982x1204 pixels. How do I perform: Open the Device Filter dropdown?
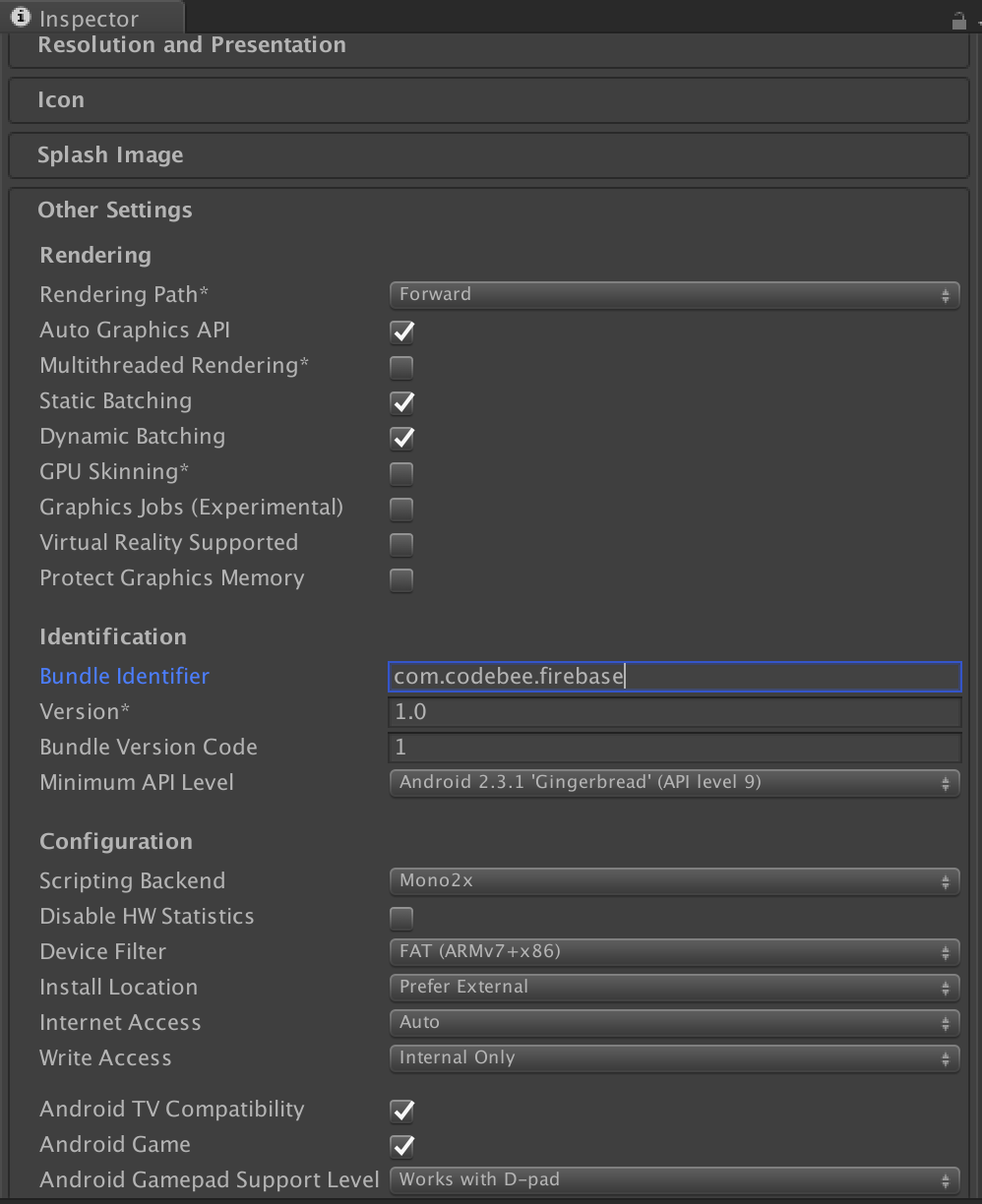click(x=674, y=952)
